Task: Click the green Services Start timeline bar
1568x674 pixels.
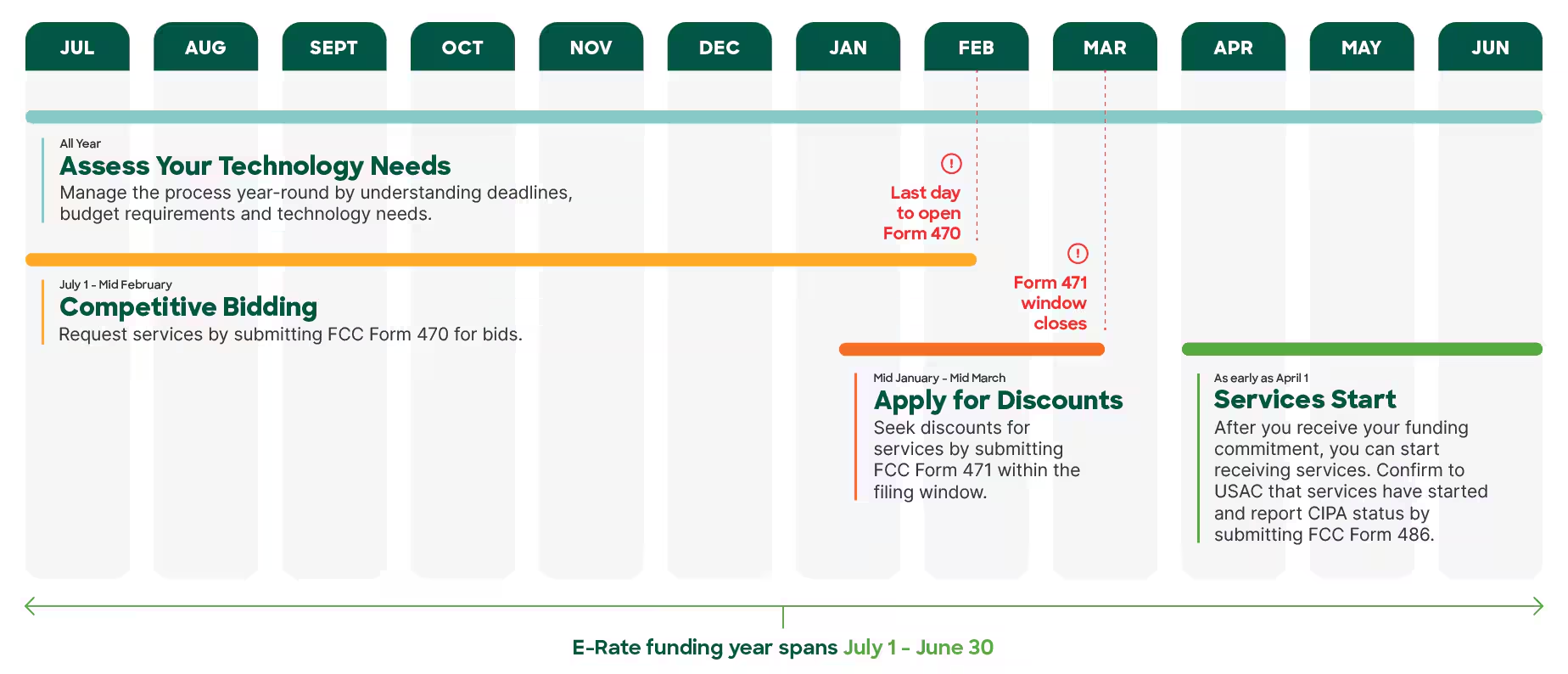Action: click(x=1362, y=349)
